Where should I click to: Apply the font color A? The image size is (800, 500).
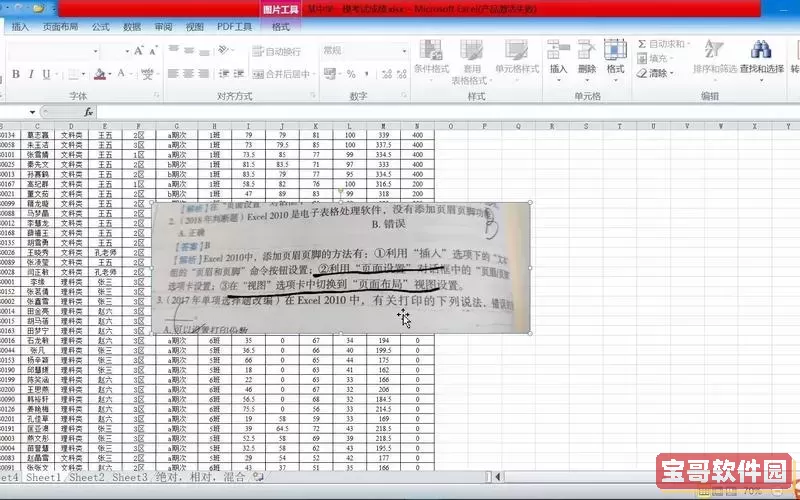click(121, 74)
